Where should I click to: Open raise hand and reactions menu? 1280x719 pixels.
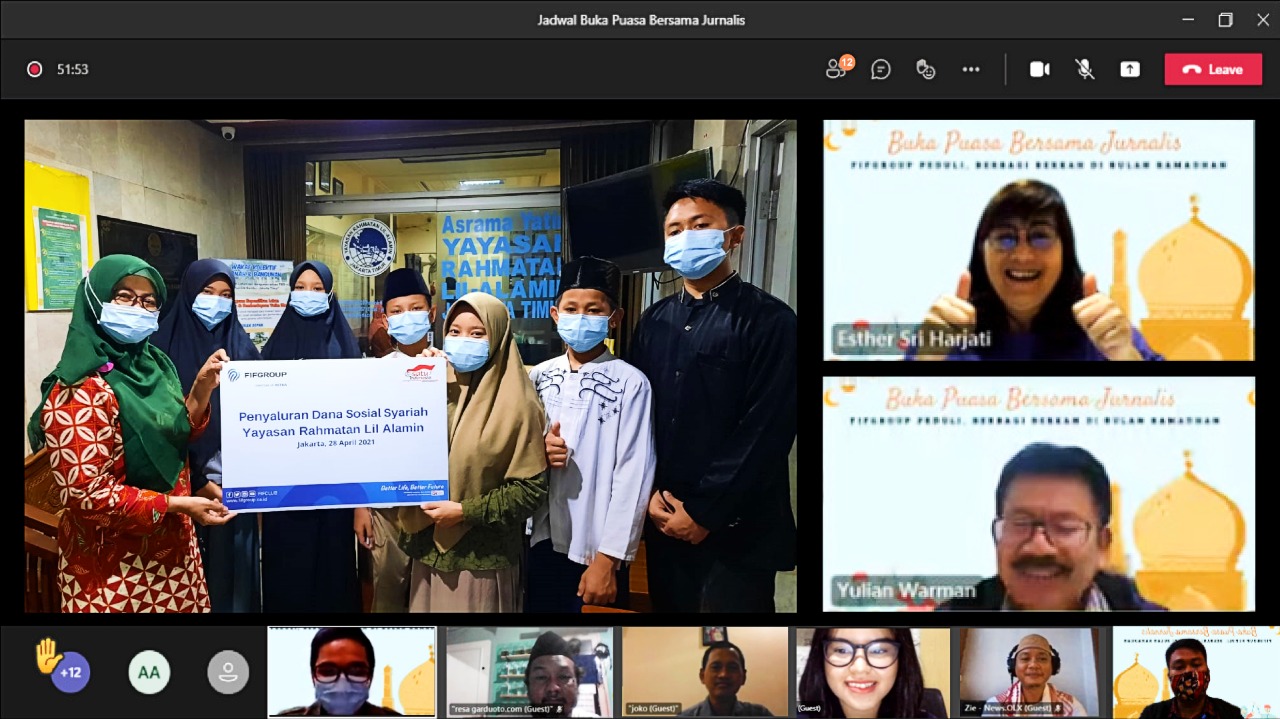[x=926, y=69]
